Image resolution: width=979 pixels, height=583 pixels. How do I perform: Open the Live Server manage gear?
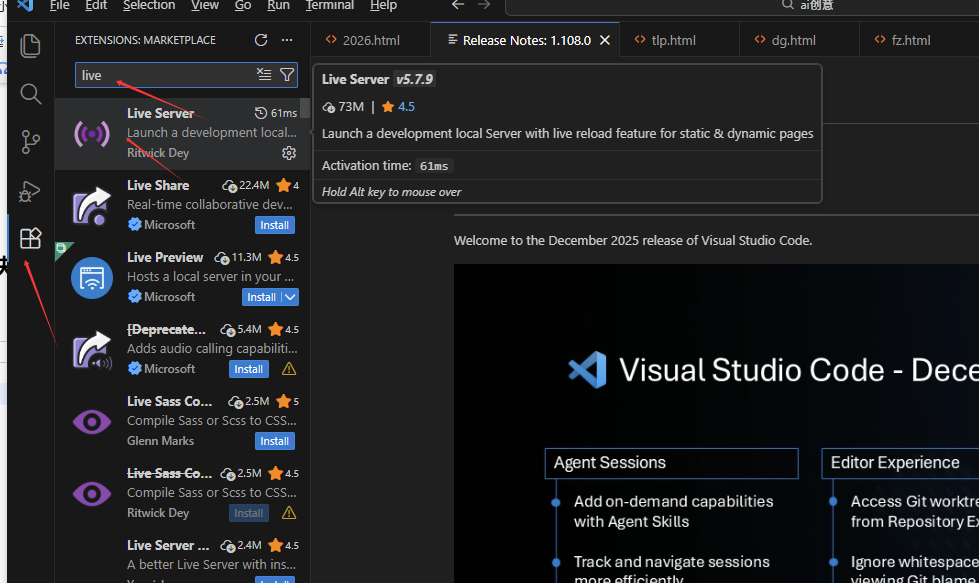289,153
